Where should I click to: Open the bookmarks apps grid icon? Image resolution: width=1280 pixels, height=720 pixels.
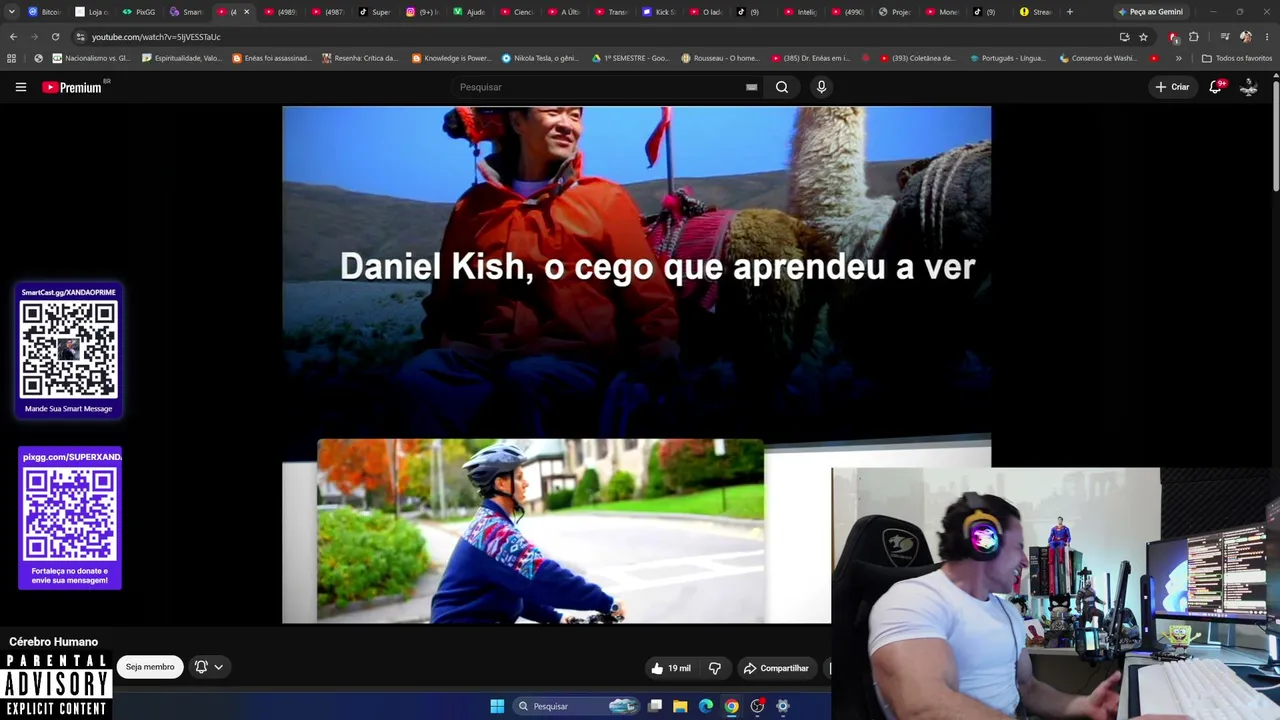(x=12, y=58)
